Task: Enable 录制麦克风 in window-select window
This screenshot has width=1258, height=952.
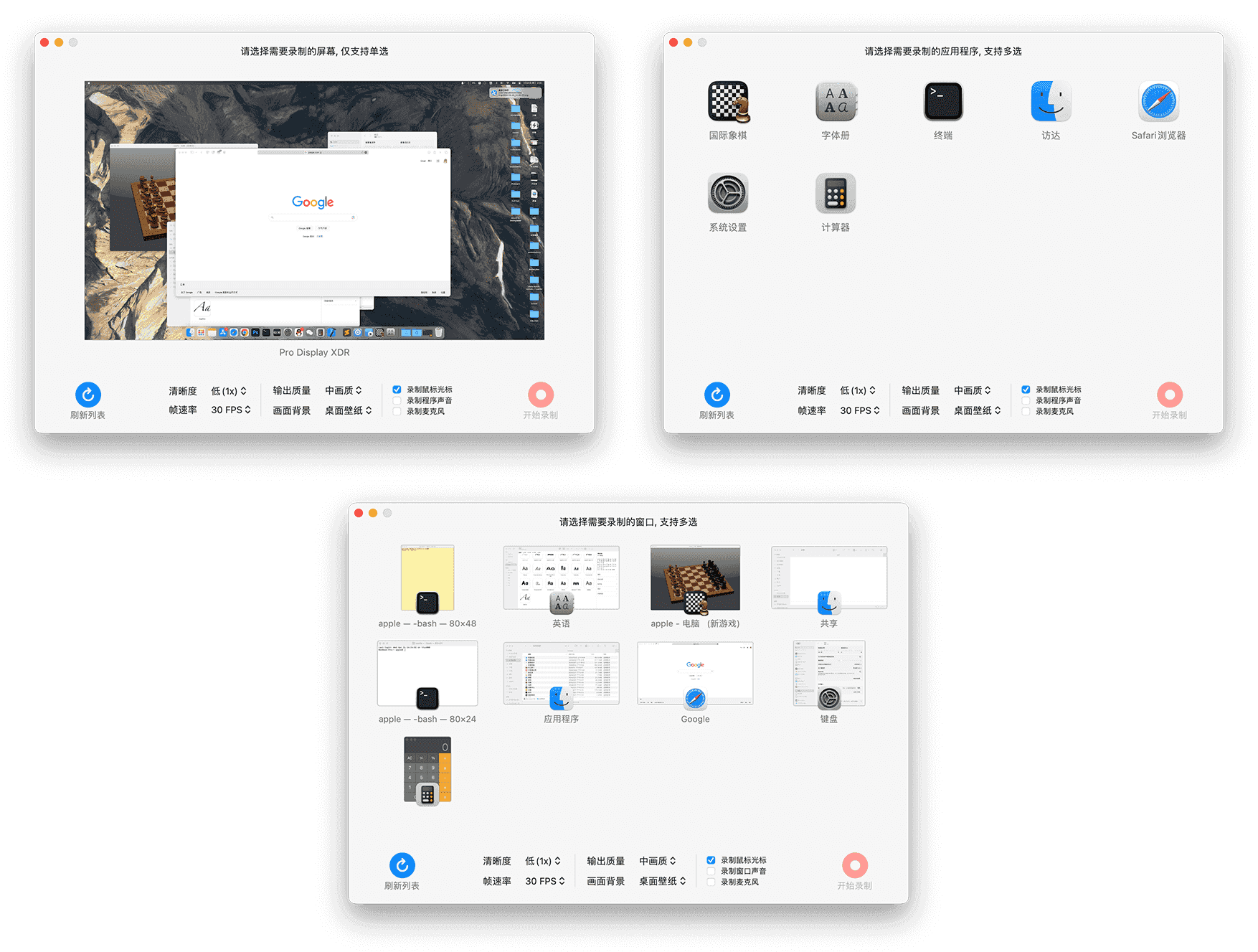Action: (x=711, y=882)
